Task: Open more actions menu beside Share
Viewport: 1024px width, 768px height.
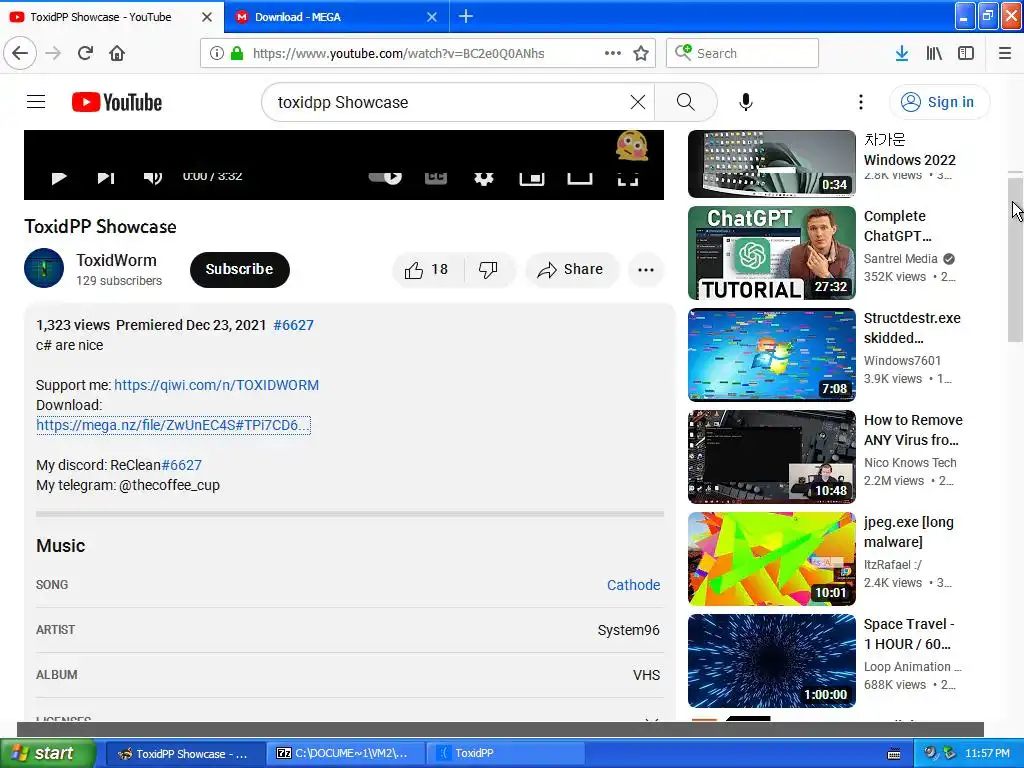Action: [x=646, y=270]
